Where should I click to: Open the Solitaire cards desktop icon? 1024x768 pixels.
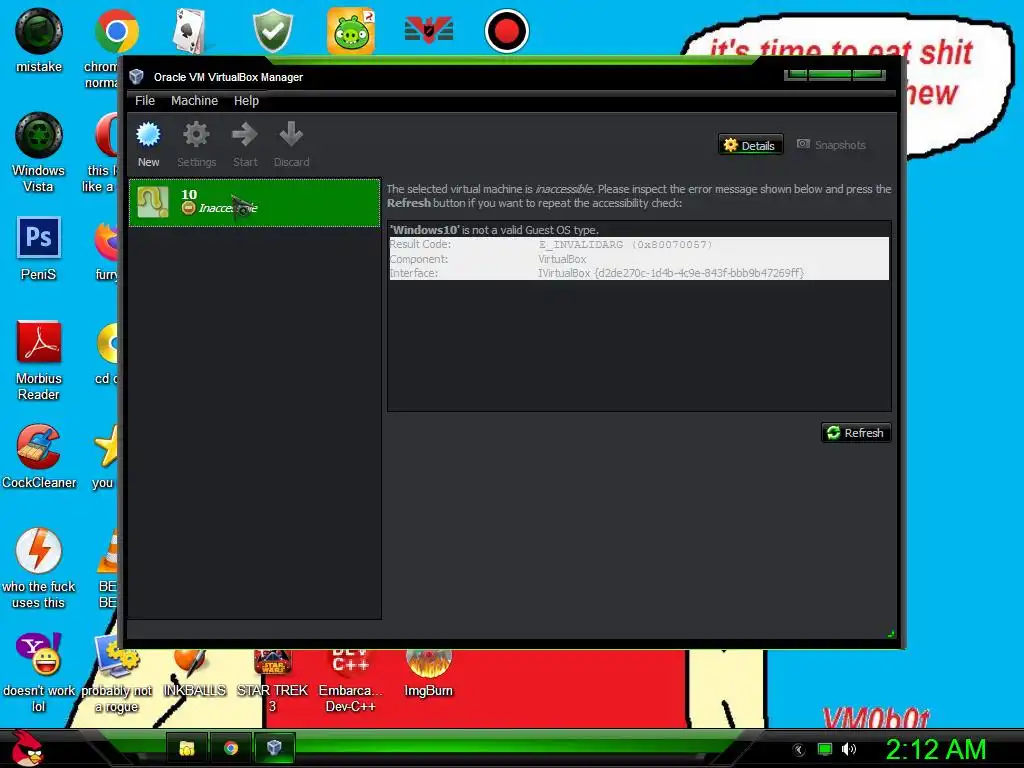tap(190, 31)
